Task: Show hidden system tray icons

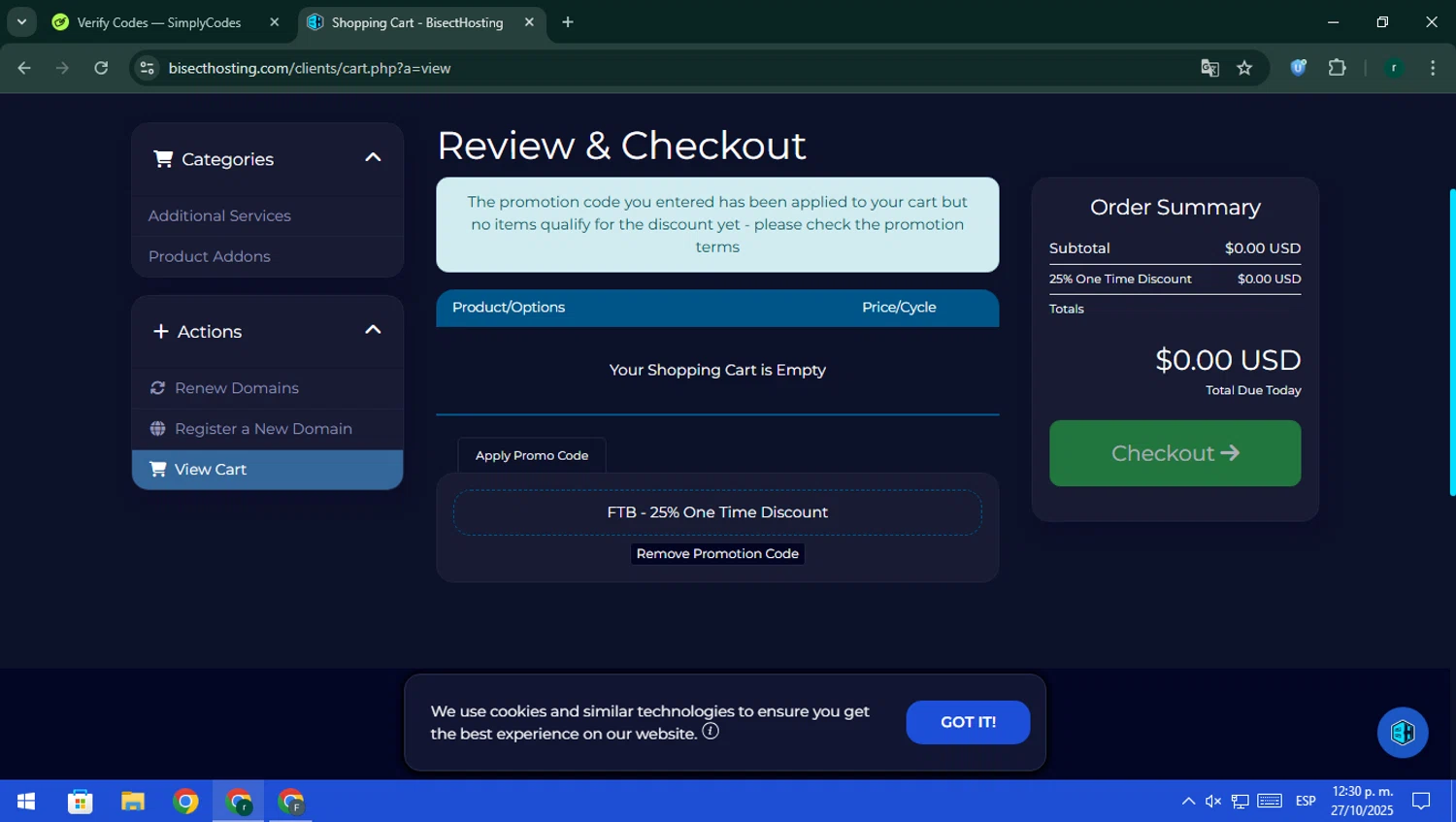Action: 1188,802
